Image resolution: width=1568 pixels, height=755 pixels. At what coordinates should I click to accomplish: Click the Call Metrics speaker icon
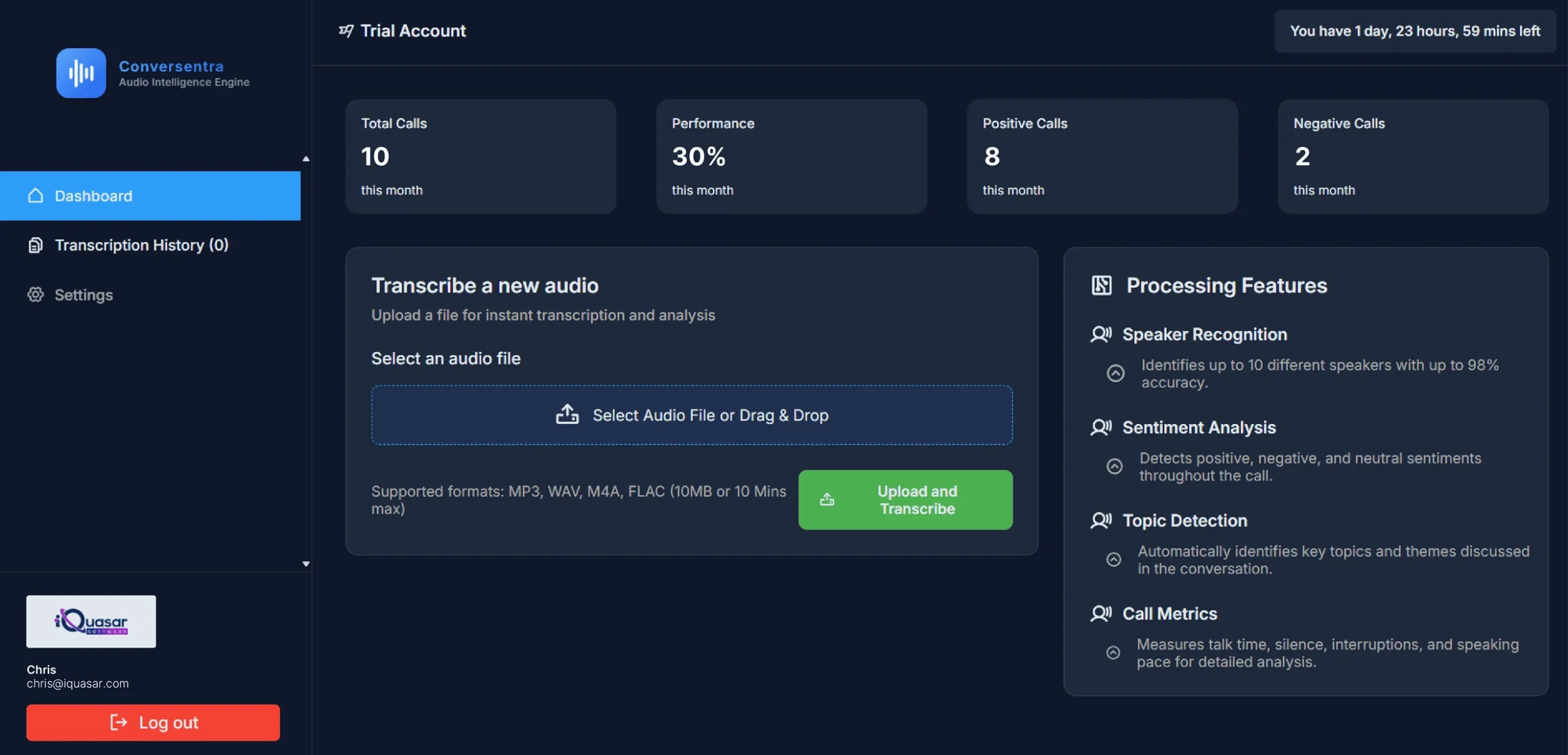pos(1101,613)
